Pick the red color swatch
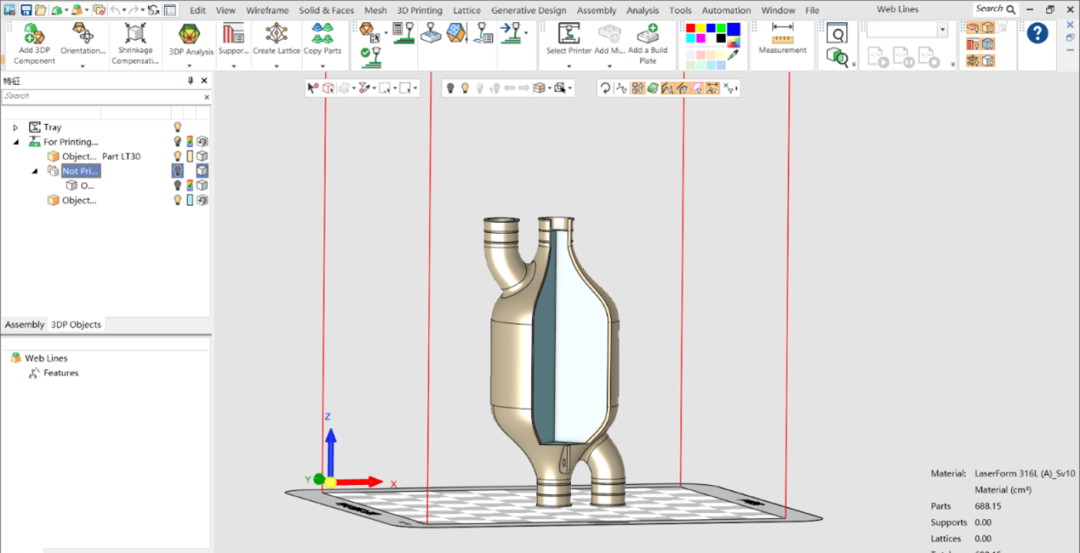Screen dimensions: 1080x553 [x=691, y=28]
